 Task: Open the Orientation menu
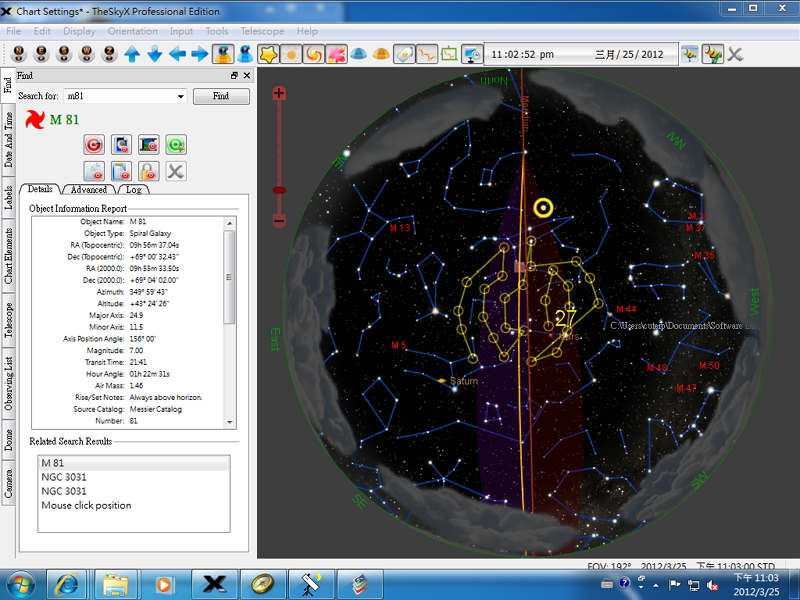pyautogui.click(x=132, y=31)
